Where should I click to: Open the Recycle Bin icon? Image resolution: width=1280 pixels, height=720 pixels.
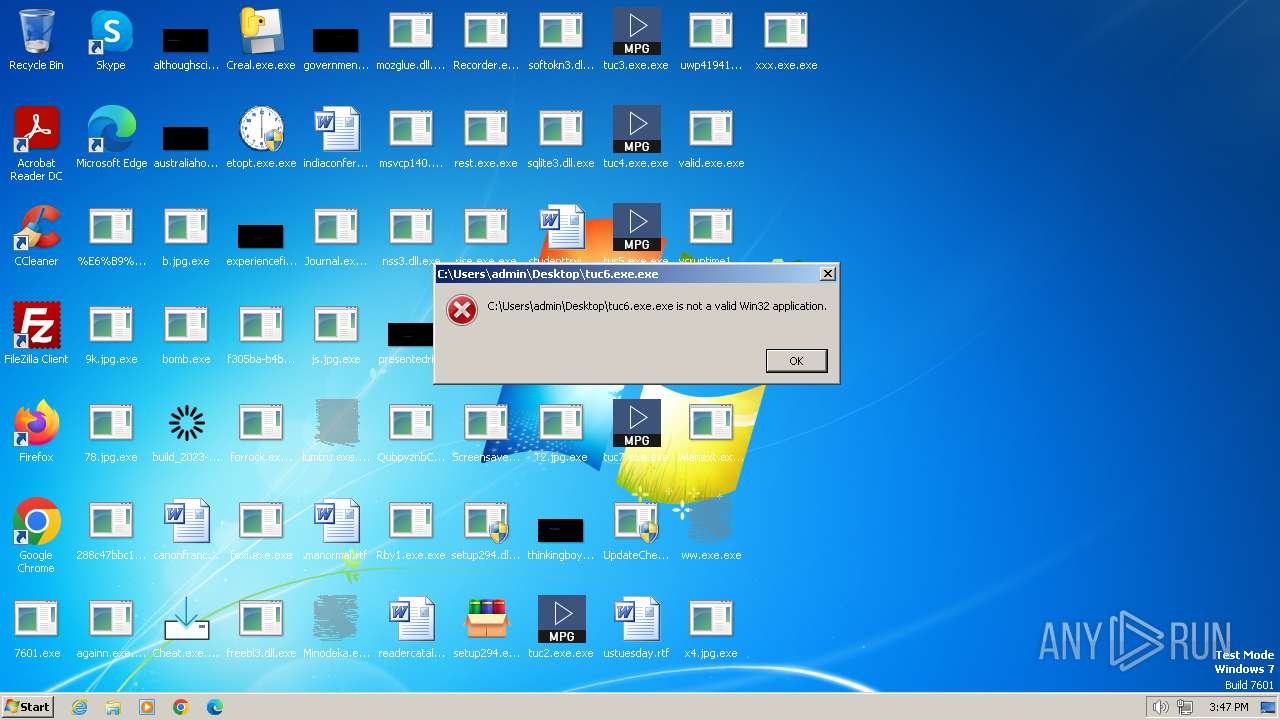tap(36, 31)
